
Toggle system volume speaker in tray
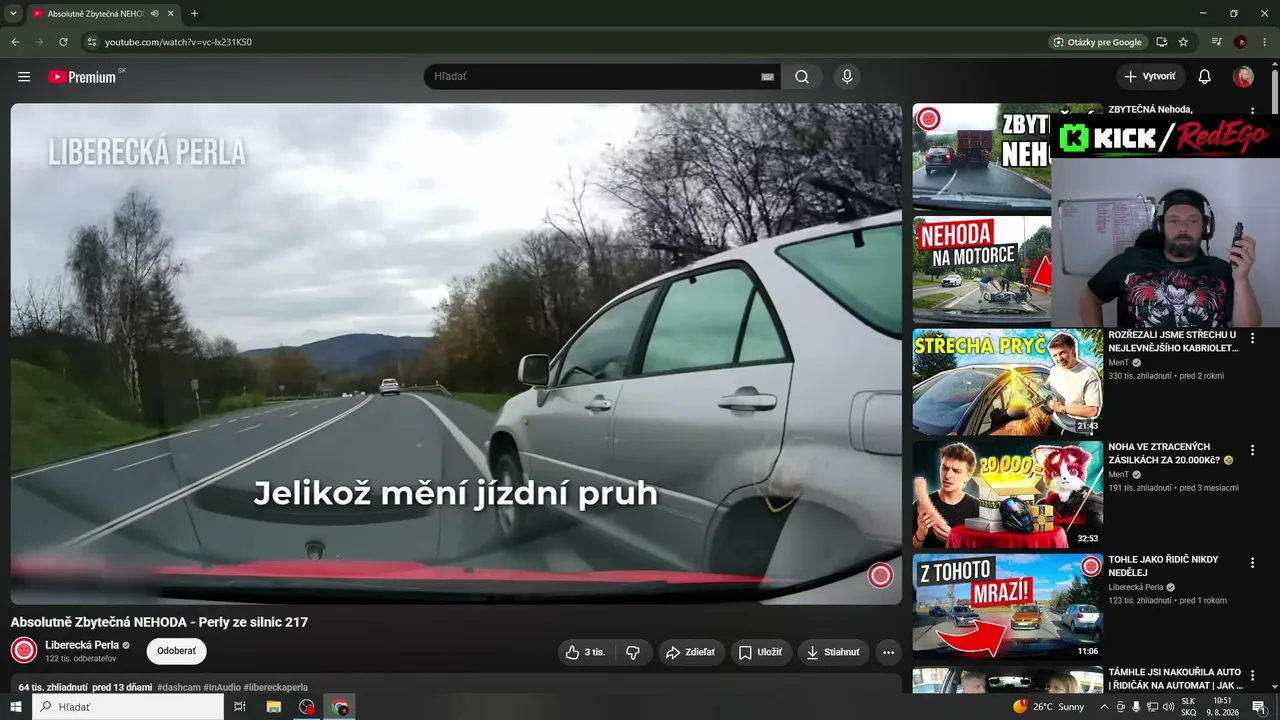click(1168, 707)
